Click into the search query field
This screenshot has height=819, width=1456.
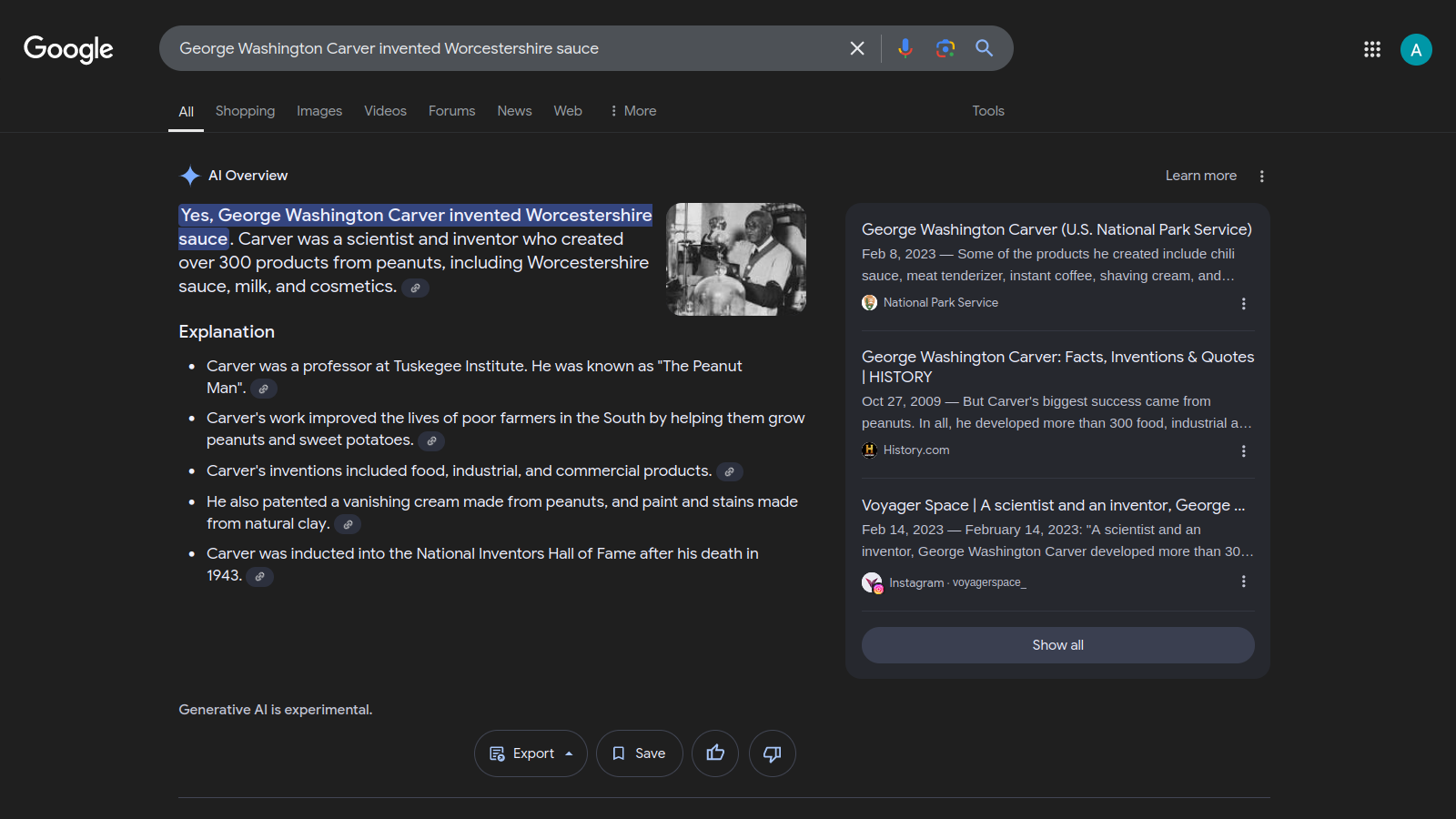point(500,48)
